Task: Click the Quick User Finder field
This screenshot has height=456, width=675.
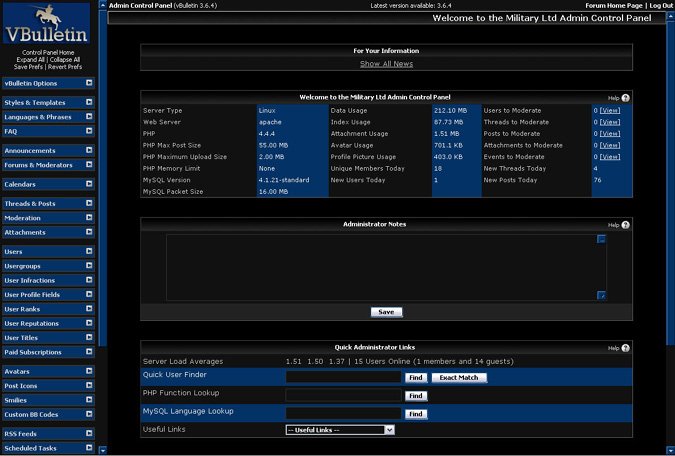Action: point(343,377)
